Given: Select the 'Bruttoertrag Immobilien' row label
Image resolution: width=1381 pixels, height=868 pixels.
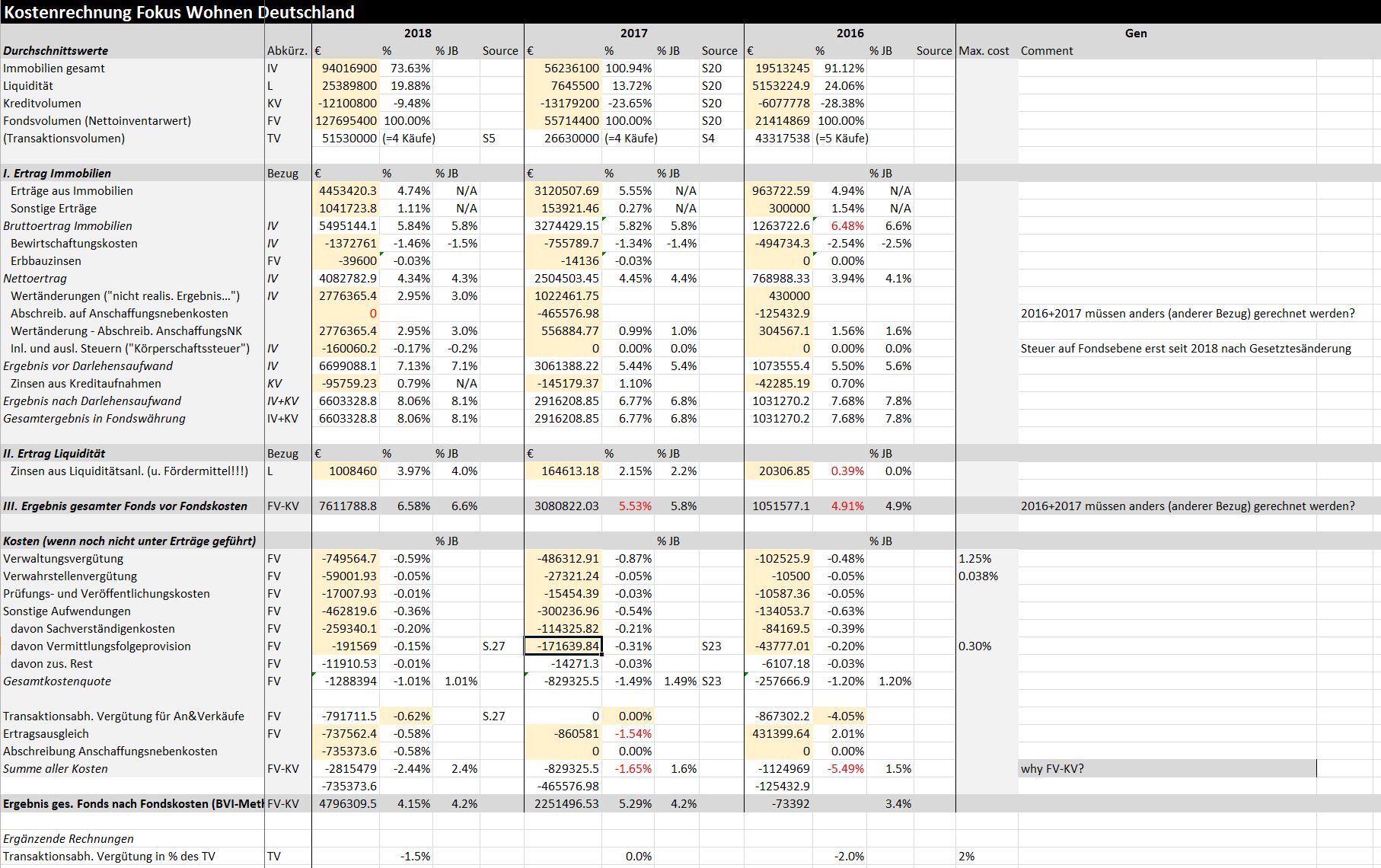Looking at the screenshot, I should 68,226.
